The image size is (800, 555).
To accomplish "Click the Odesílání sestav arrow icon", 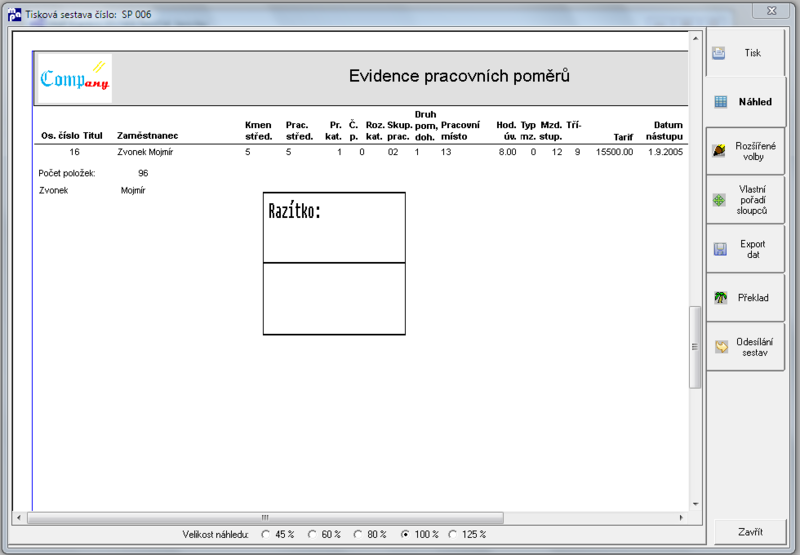I will click(x=721, y=347).
